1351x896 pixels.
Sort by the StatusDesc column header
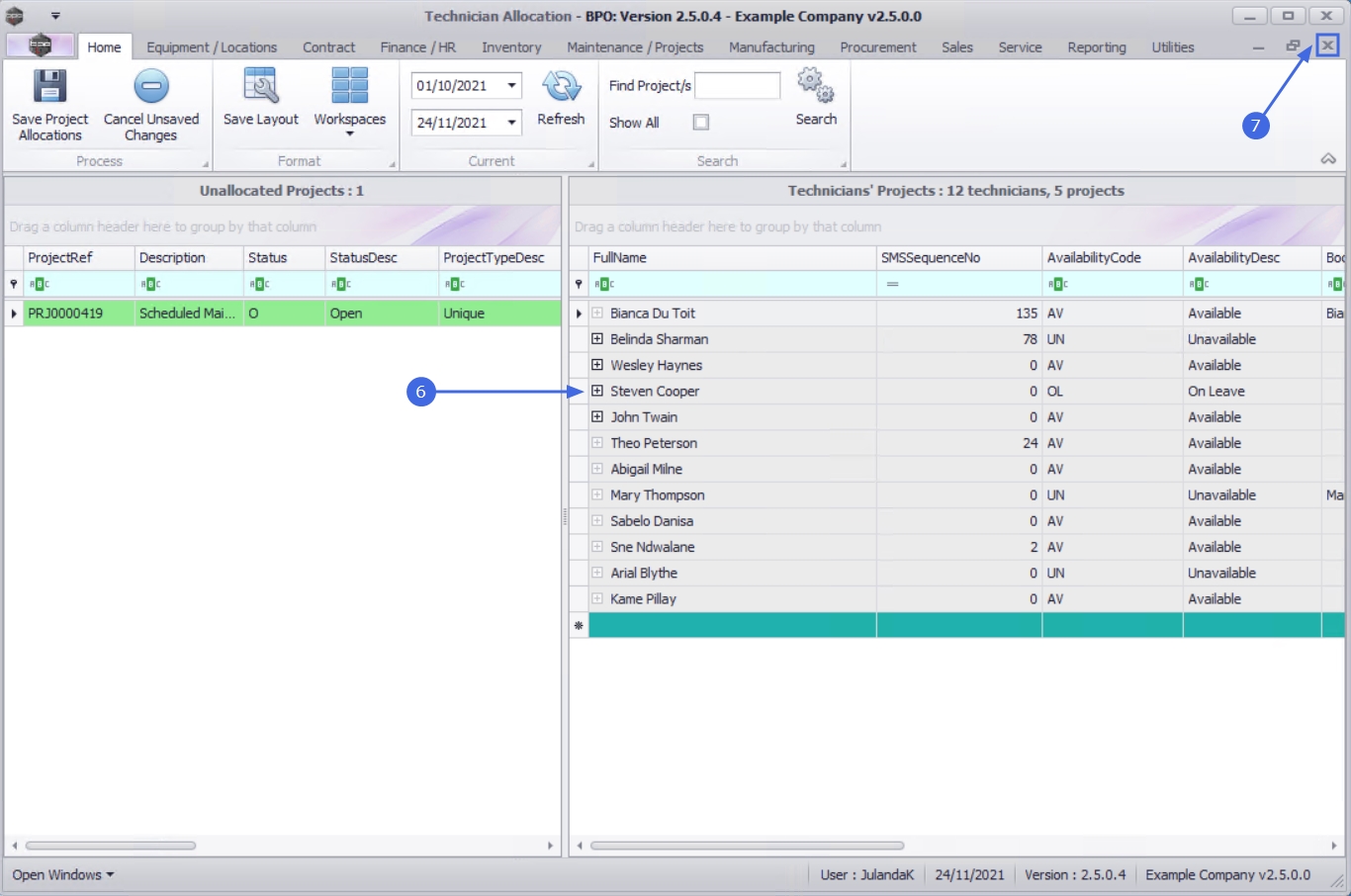[382, 258]
